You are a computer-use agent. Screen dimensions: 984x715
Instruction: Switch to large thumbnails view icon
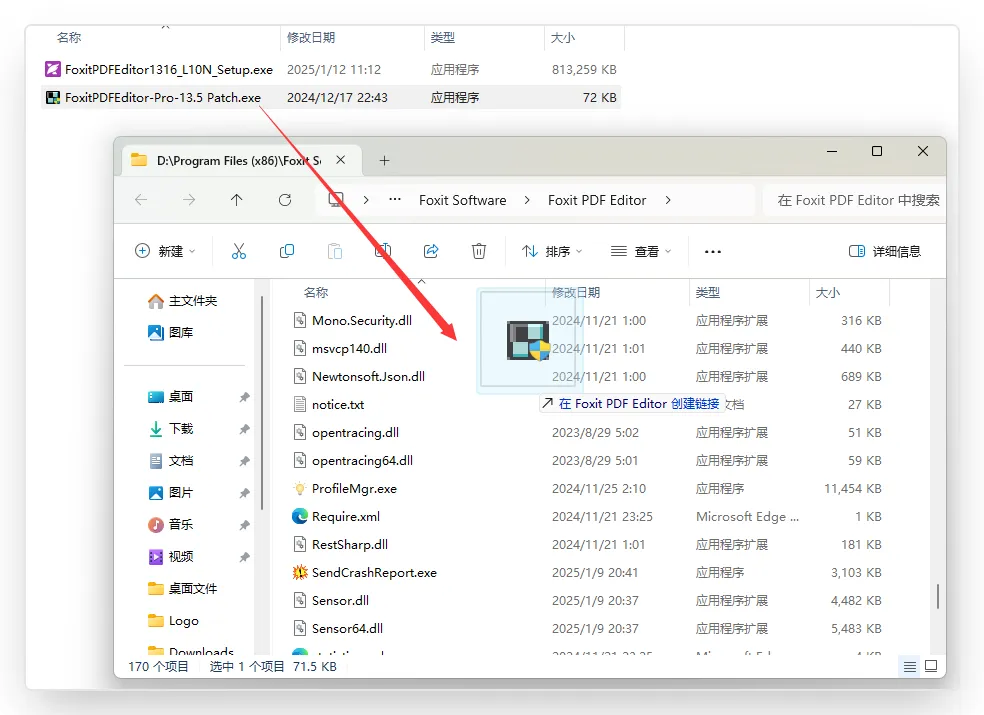click(931, 666)
